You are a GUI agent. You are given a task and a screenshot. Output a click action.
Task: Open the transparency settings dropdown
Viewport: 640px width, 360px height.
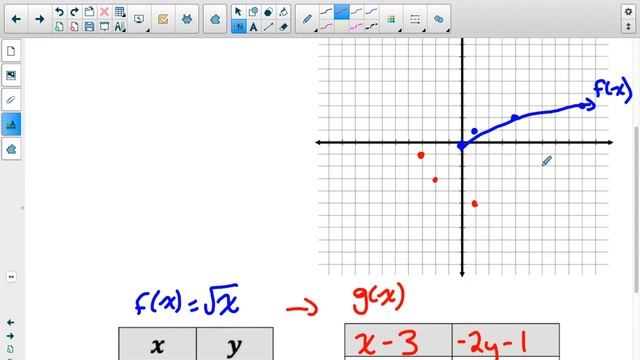[x=439, y=19]
